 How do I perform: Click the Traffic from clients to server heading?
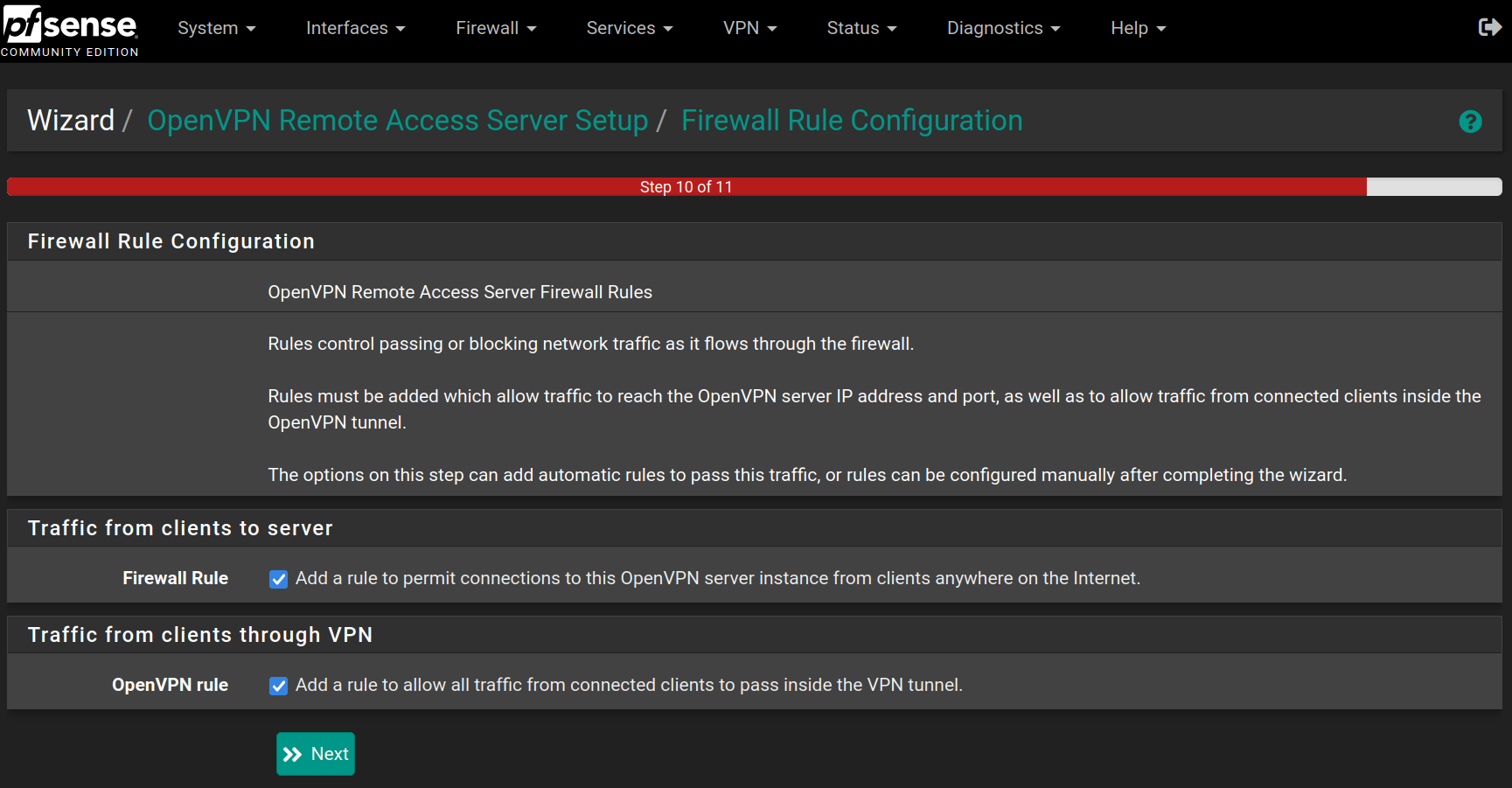click(180, 528)
